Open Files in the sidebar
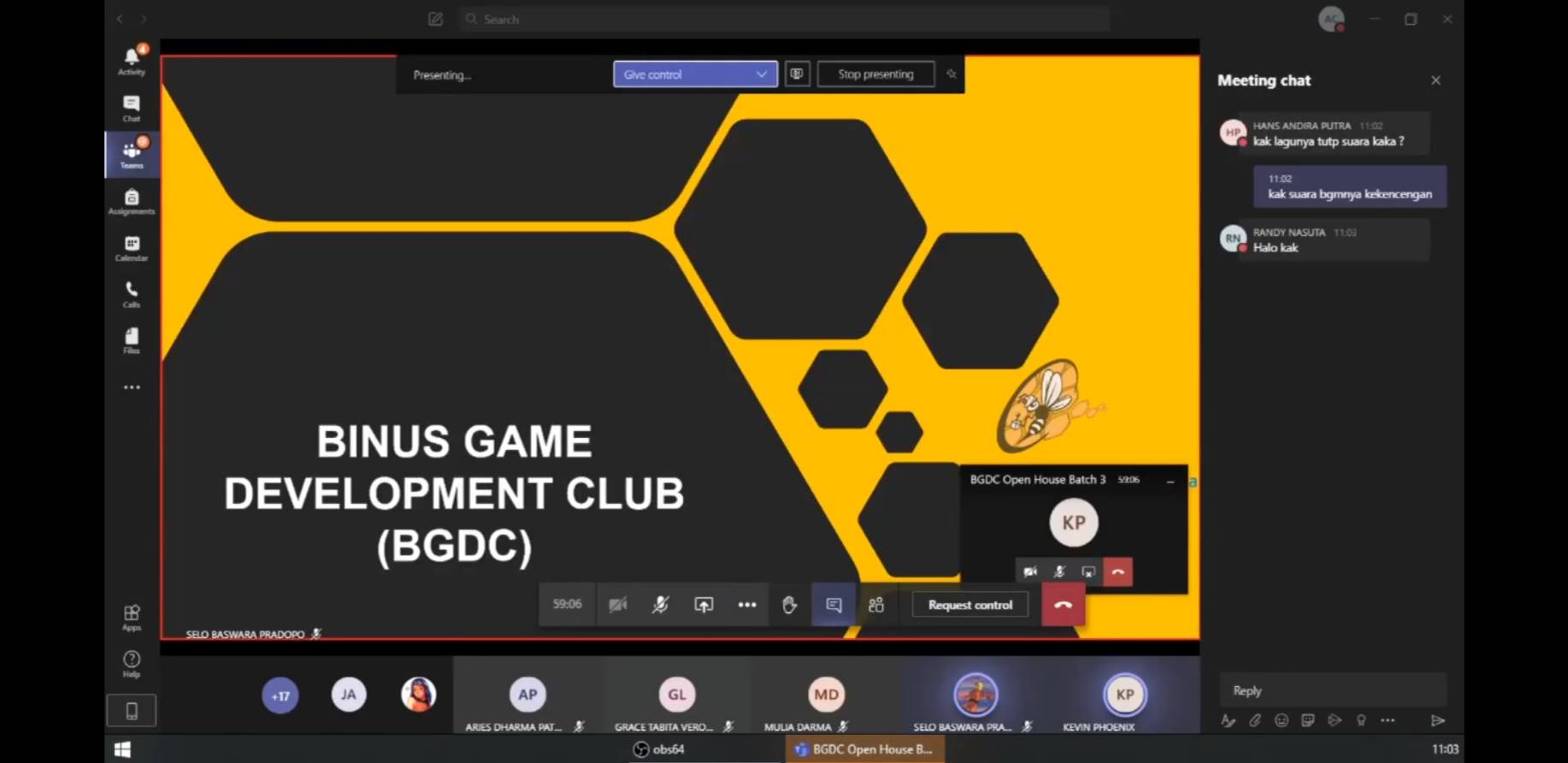 coord(132,340)
